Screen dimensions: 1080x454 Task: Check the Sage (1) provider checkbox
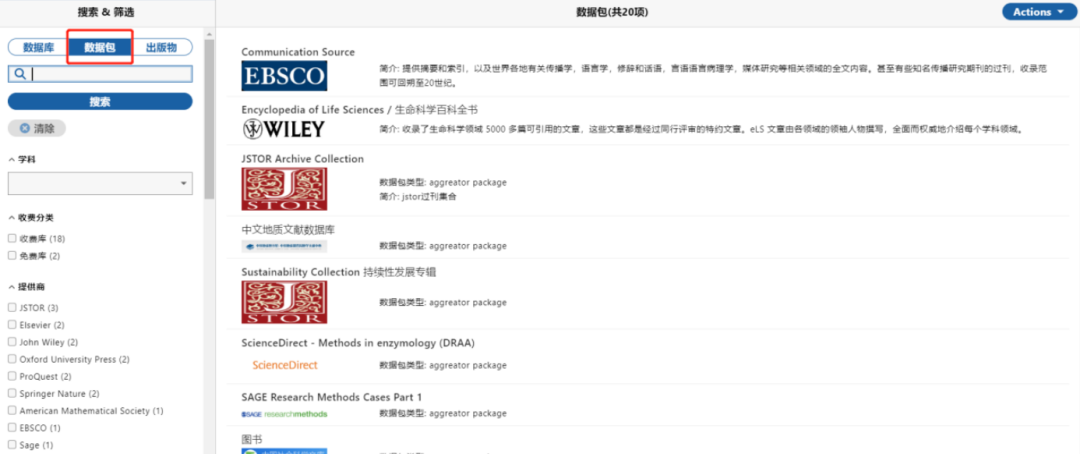coord(12,445)
